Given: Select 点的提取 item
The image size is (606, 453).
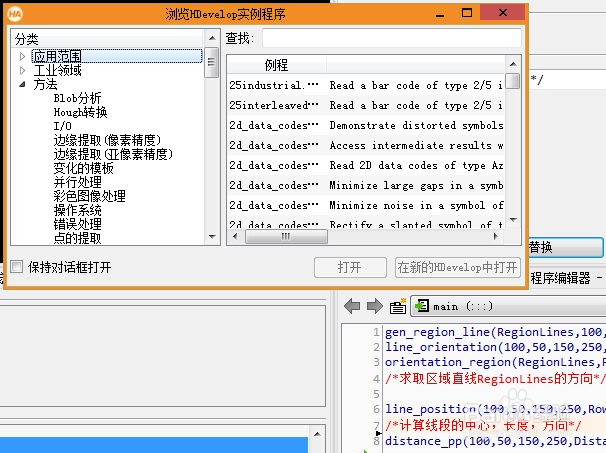Looking at the screenshot, I should click(x=78, y=238).
